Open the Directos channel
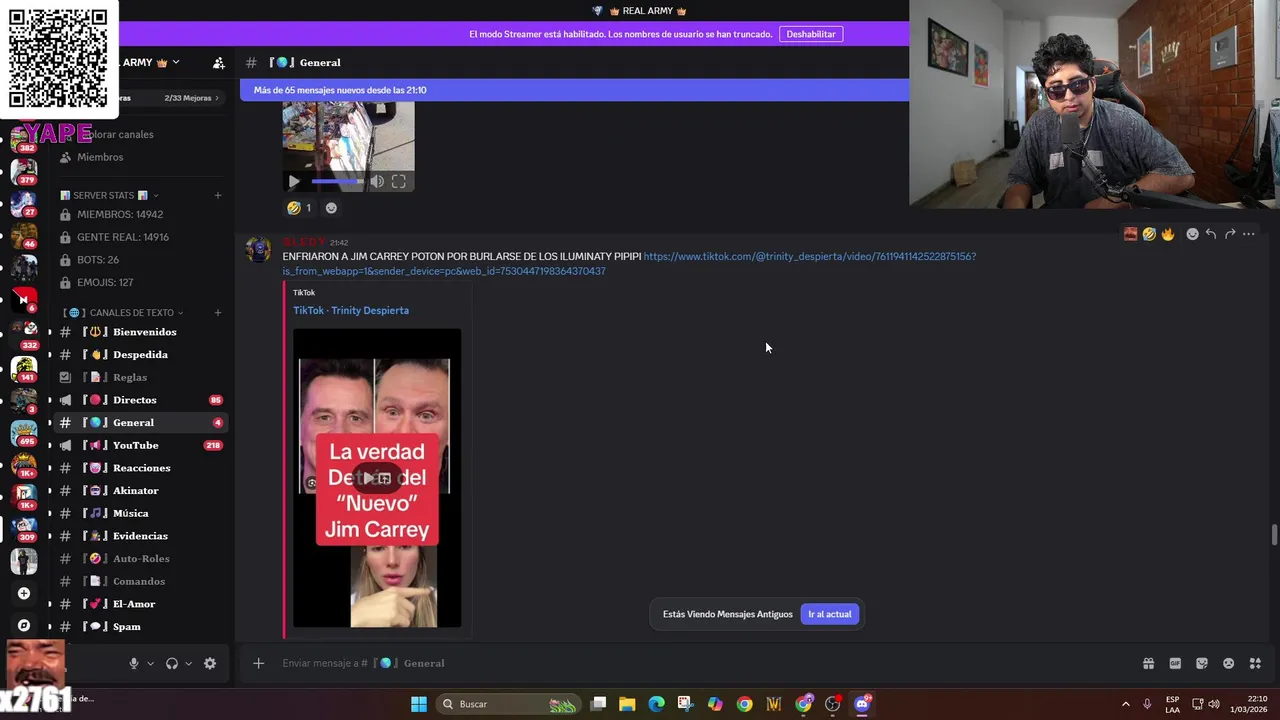Viewport: 1280px width, 720px height. (141, 400)
